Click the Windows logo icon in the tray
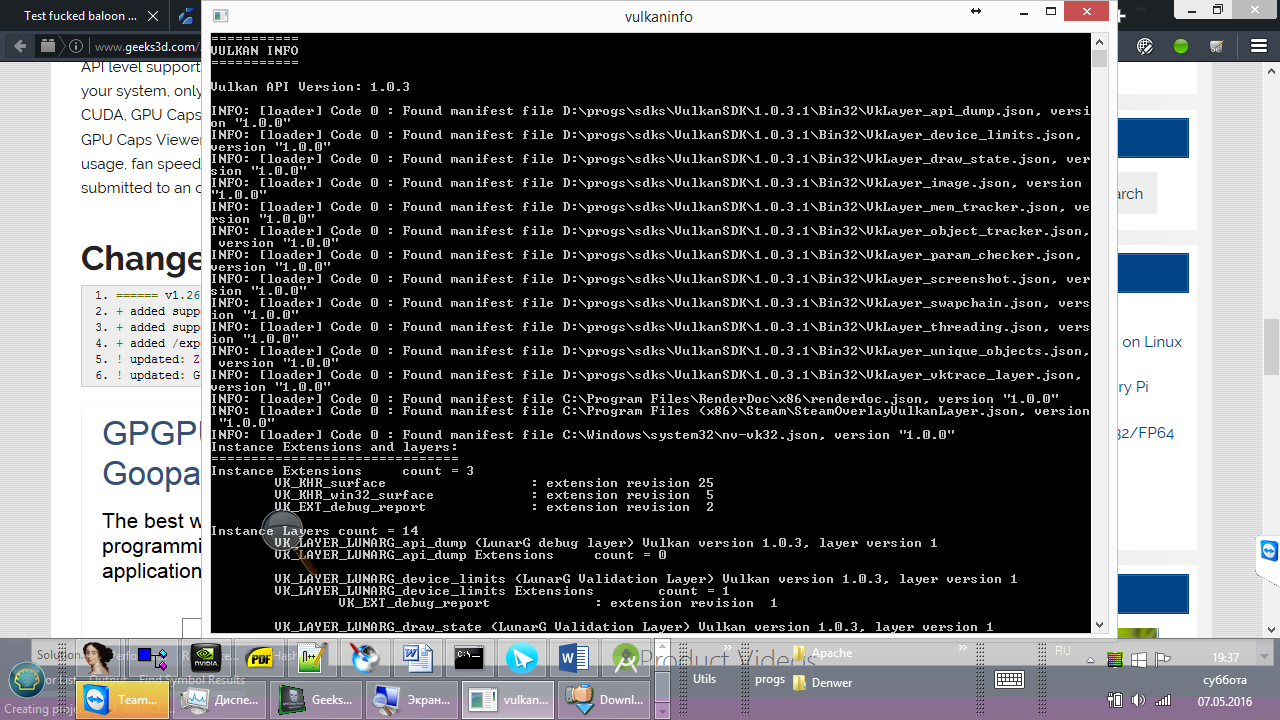This screenshot has width=1280, height=720. [x=1139, y=660]
